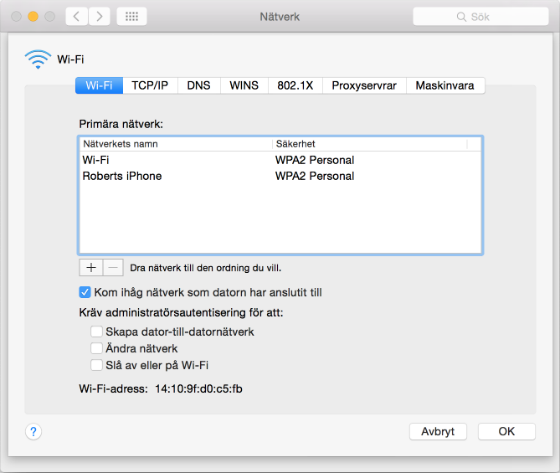Enable Ändra nätverk checkbox
This screenshot has height=473, width=560.
pos(96,348)
